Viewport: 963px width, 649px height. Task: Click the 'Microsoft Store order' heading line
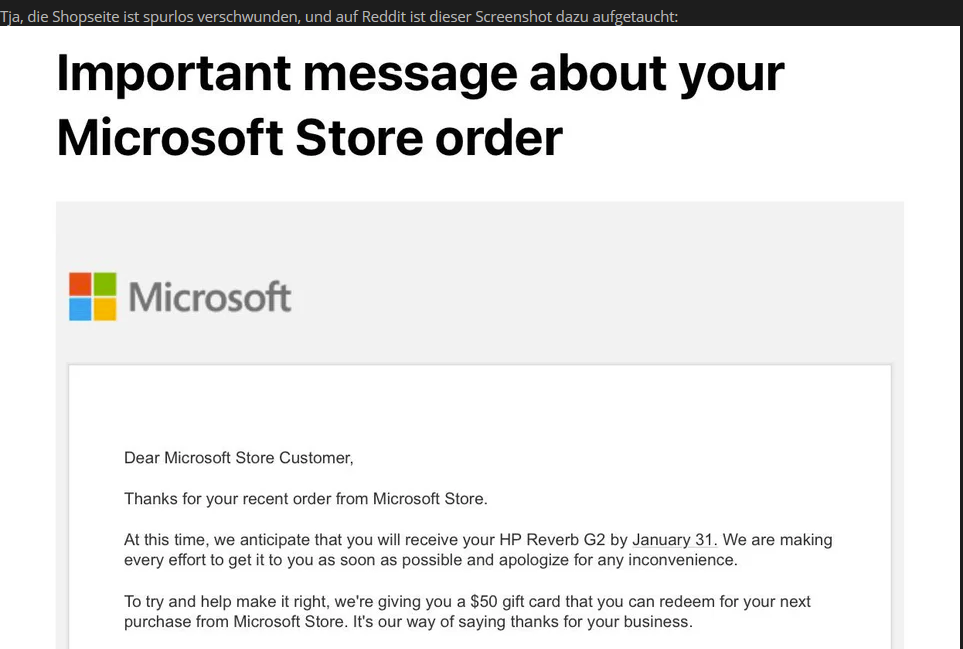pos(309,136)
